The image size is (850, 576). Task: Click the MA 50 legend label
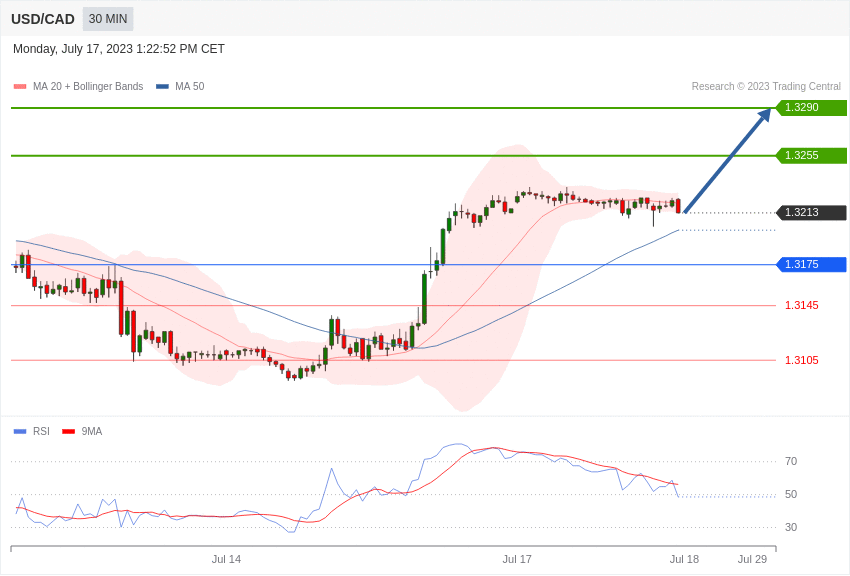tap(190, 86)
